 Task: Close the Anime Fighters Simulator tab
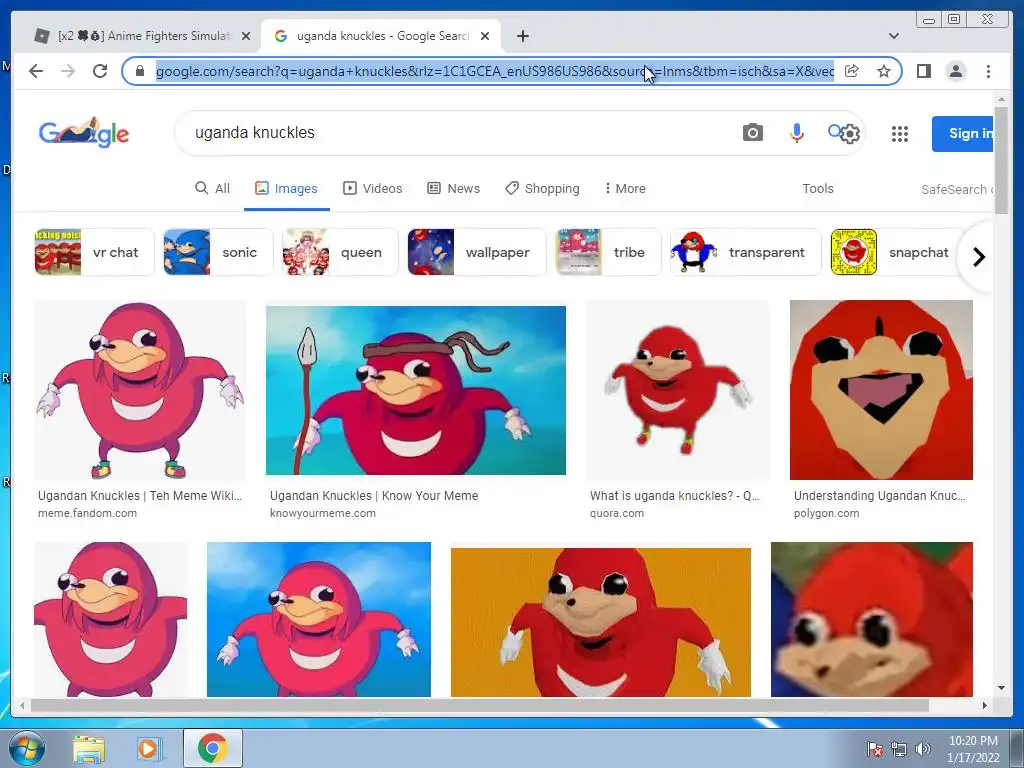[246, 36]
